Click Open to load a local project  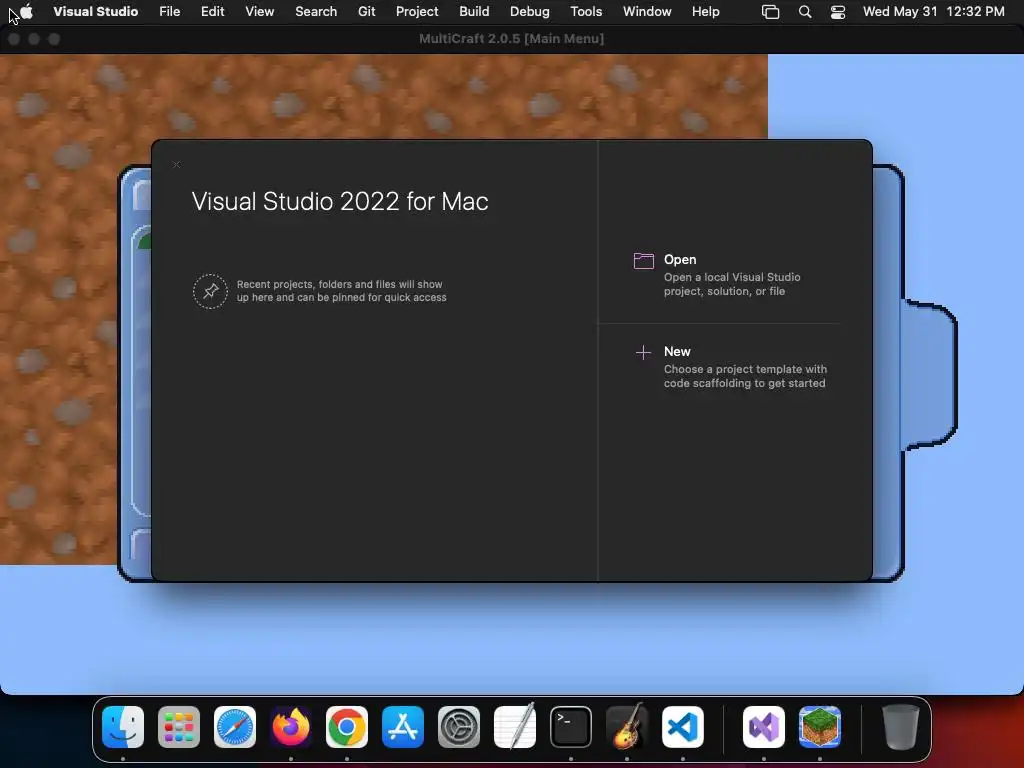click(680, 259)
